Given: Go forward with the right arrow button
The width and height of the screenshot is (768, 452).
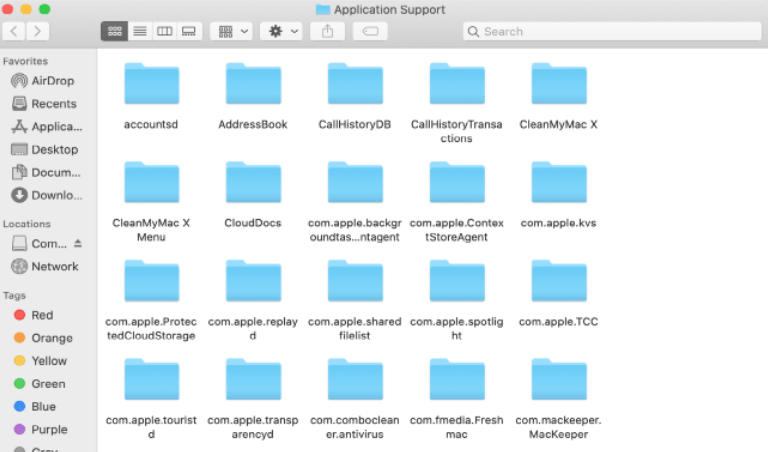Looking at the screenshot, I should click(x=37, y=31).
